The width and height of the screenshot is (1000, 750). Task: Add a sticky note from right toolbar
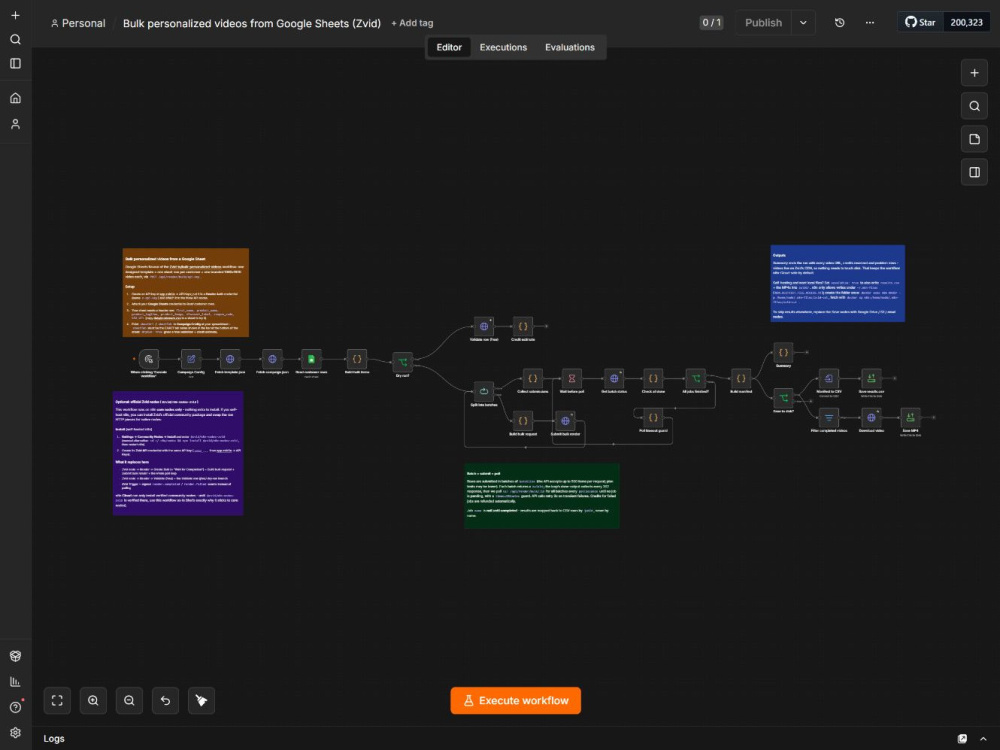click(974, 139)
